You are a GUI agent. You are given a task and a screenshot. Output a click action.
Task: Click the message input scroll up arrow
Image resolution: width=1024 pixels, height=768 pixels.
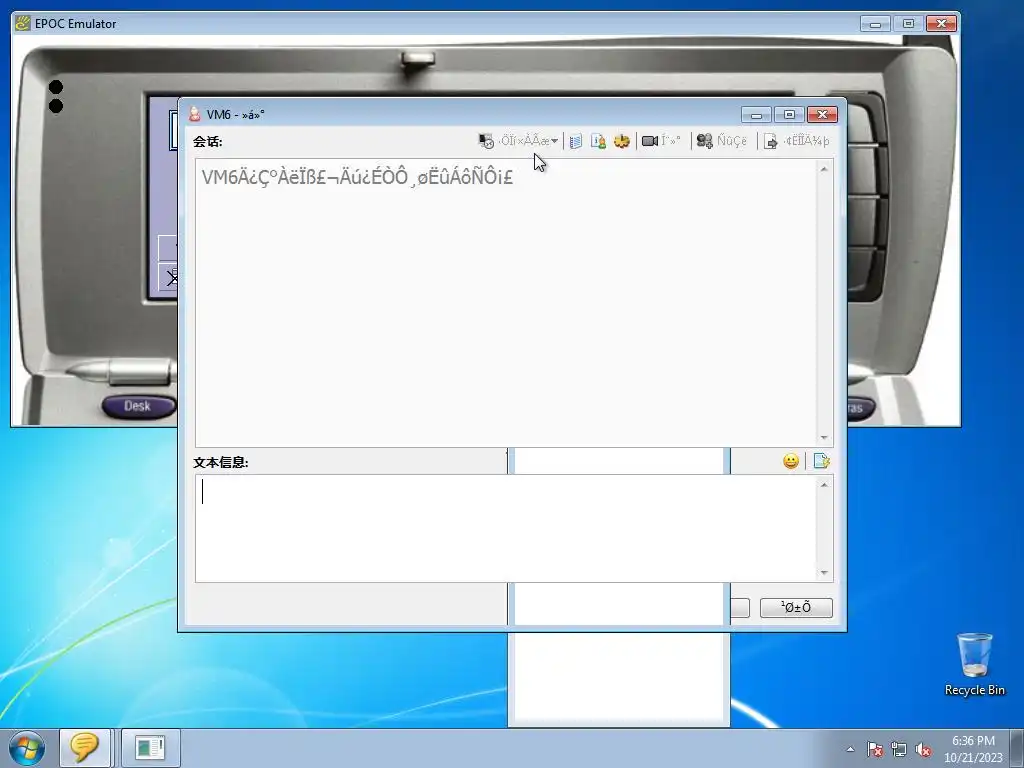pyautogui.click(x=824, y=485)
